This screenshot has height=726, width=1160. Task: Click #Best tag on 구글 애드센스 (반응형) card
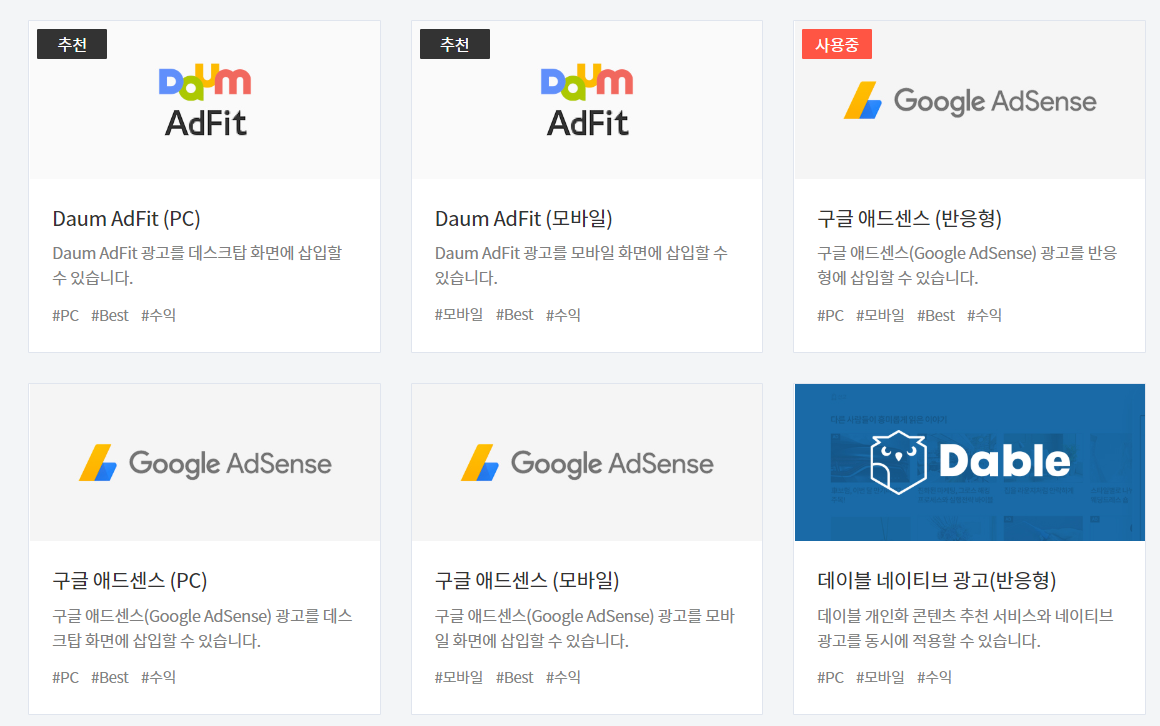tap(936, 315)
